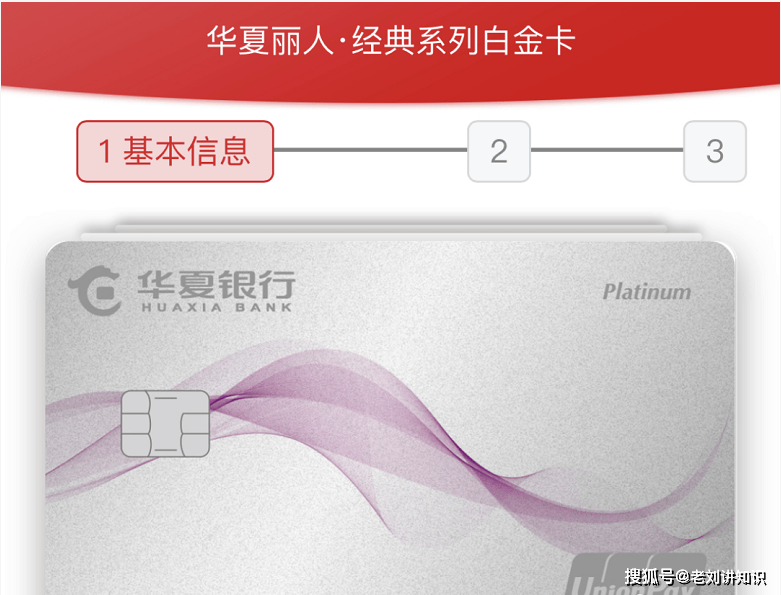Click progress line between steps 2 and 3
This screenshot has width=781, height=595.
607,149
